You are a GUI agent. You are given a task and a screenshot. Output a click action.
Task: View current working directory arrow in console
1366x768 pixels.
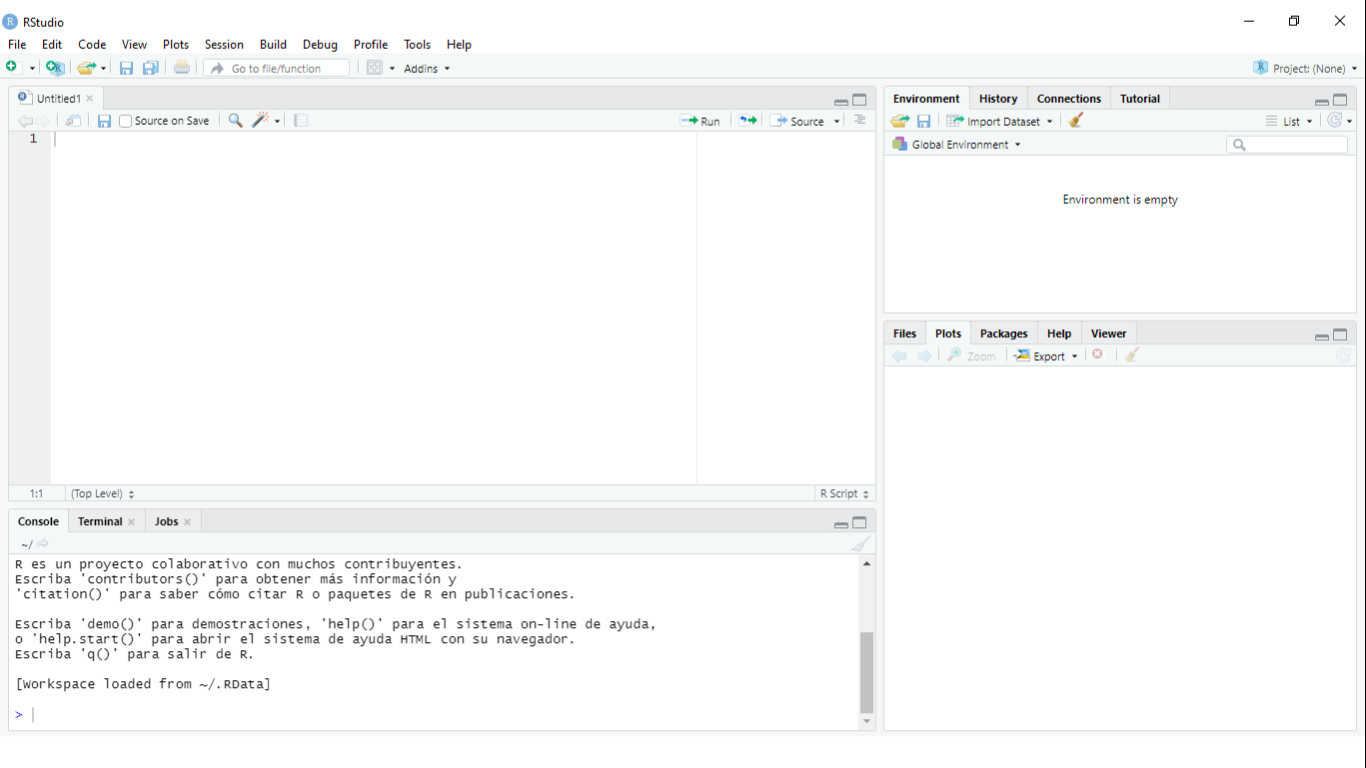click(x=43, y=544)
